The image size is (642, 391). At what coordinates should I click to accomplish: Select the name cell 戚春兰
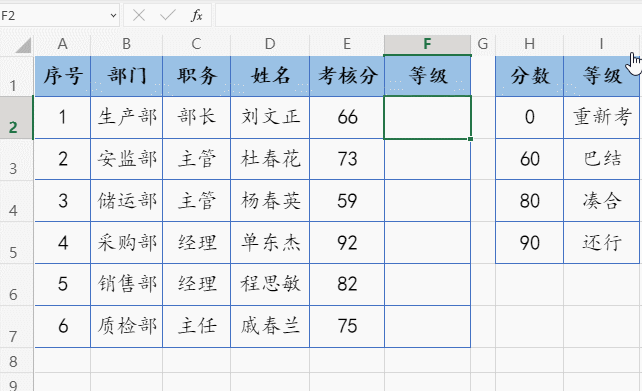click(x=270, y=327)
